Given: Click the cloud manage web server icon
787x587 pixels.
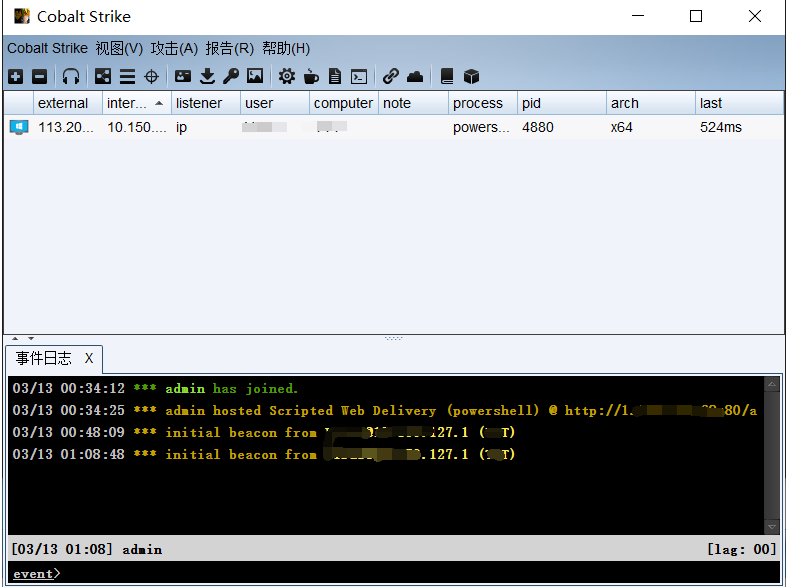Looking at the screenshot, I should (x=415, y=77).
